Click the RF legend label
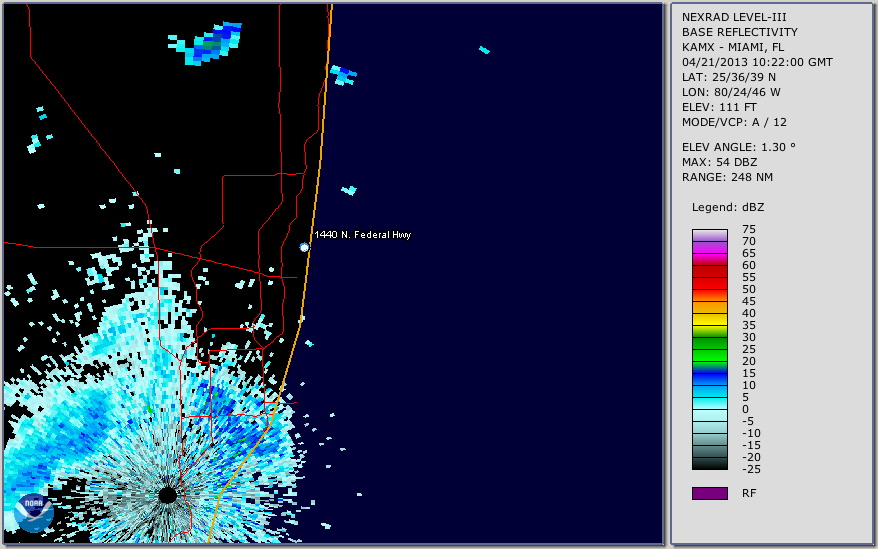Screen dimensions: 878x549 749,493
